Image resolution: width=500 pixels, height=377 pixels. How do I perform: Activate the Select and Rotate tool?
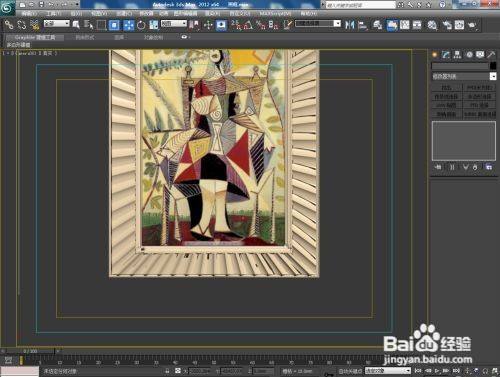coord(141,25)
